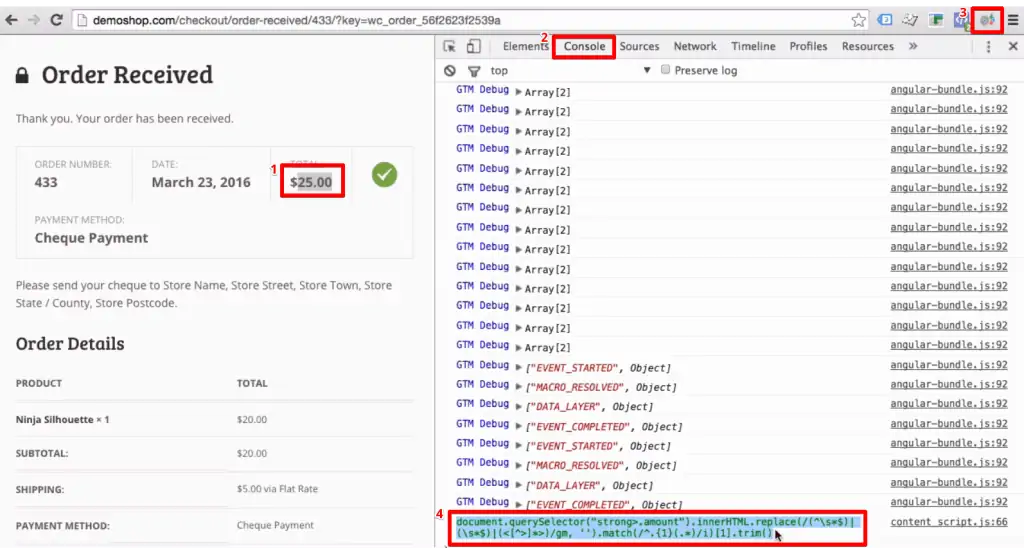Reload the order received page

(56, 20)
